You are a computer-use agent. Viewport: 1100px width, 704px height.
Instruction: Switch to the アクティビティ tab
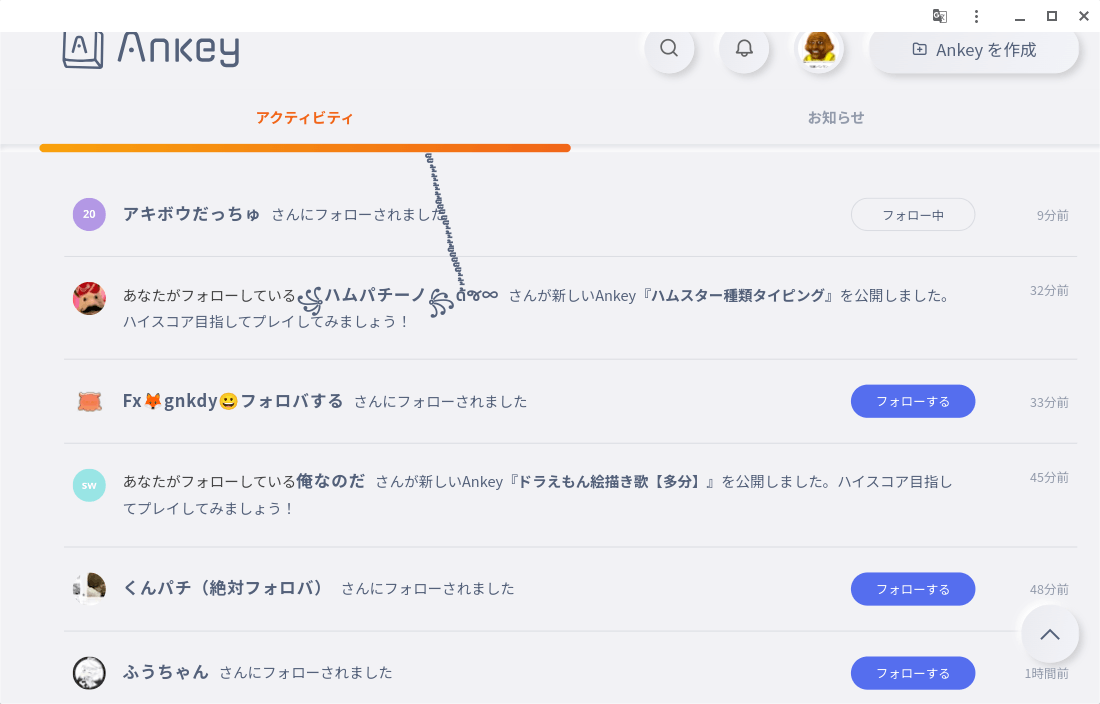coord(304,118)
